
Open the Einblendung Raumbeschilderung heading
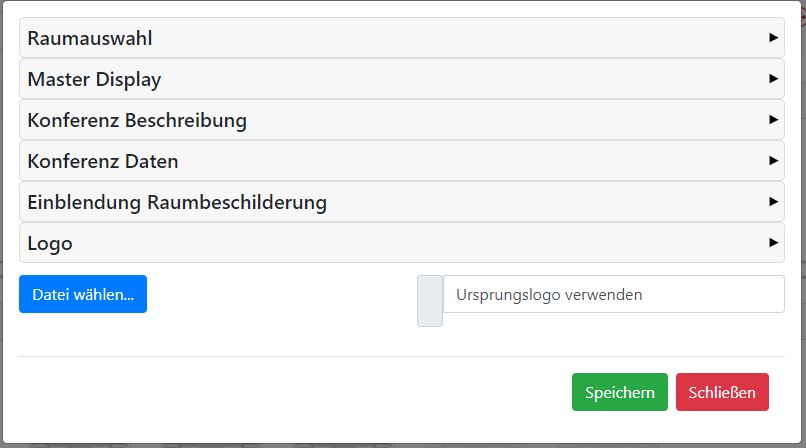coord(177,203)
